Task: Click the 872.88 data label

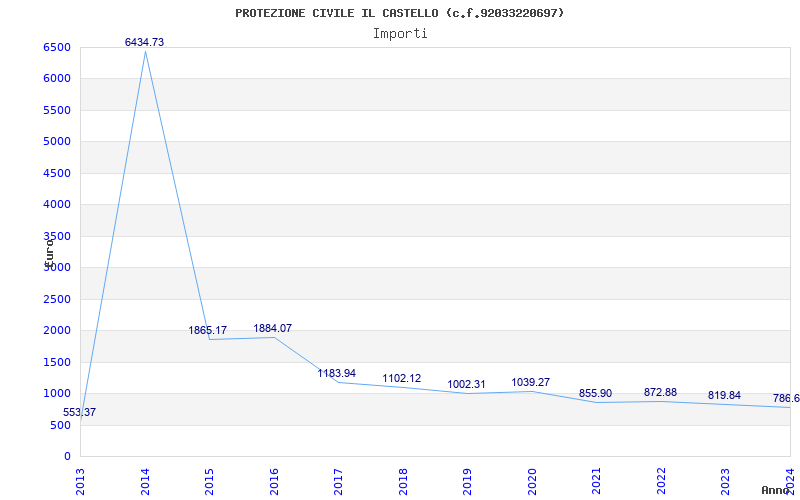Action: tap(660, 392)
